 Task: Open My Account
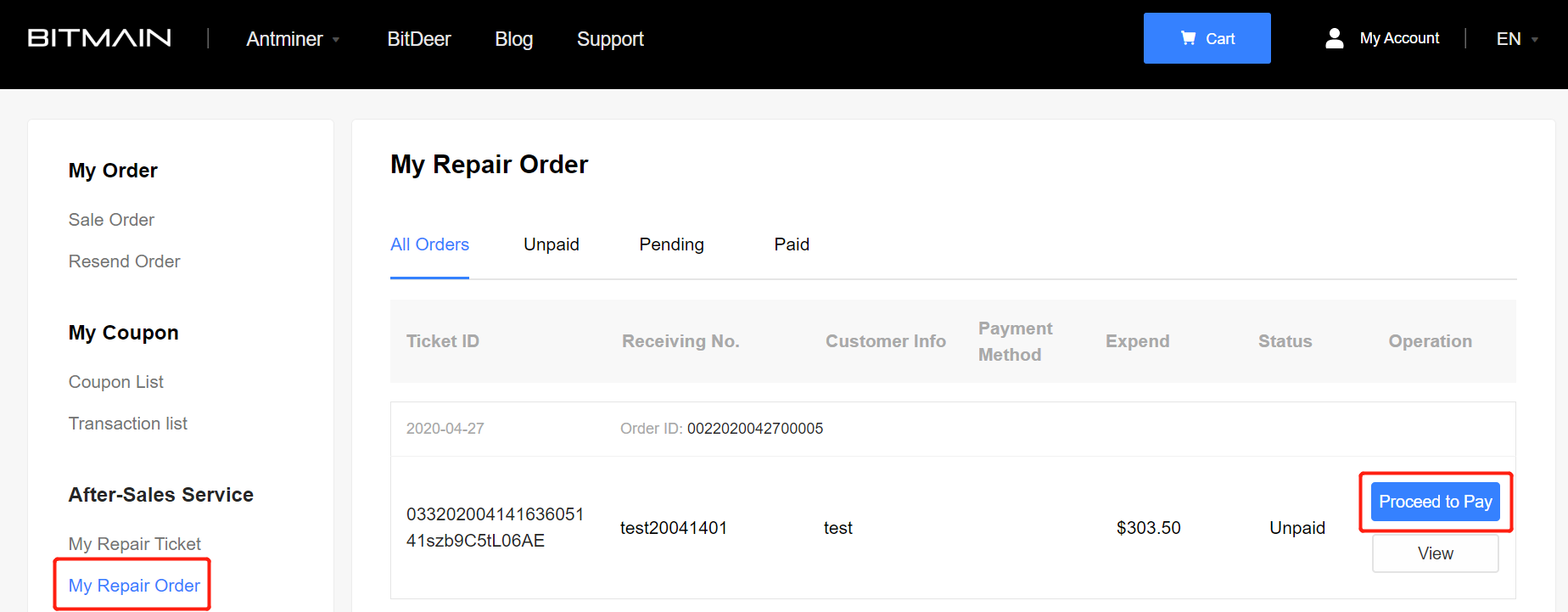1399,38
